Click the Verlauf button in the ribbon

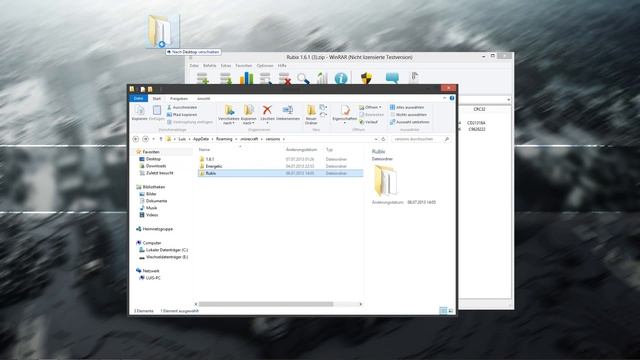tap(369, 122)
